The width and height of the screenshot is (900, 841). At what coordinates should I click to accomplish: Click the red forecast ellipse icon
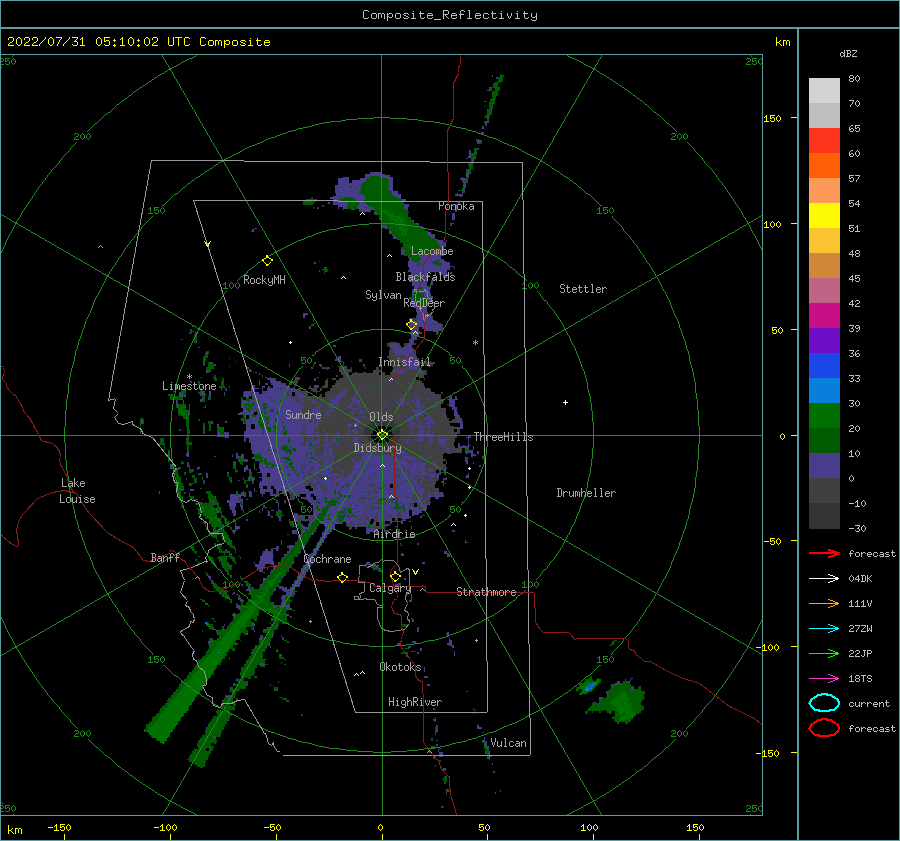click(824, 728)
